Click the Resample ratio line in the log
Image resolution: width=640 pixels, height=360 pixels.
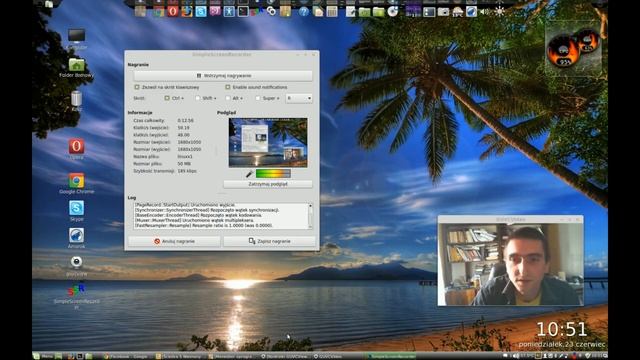203,225
